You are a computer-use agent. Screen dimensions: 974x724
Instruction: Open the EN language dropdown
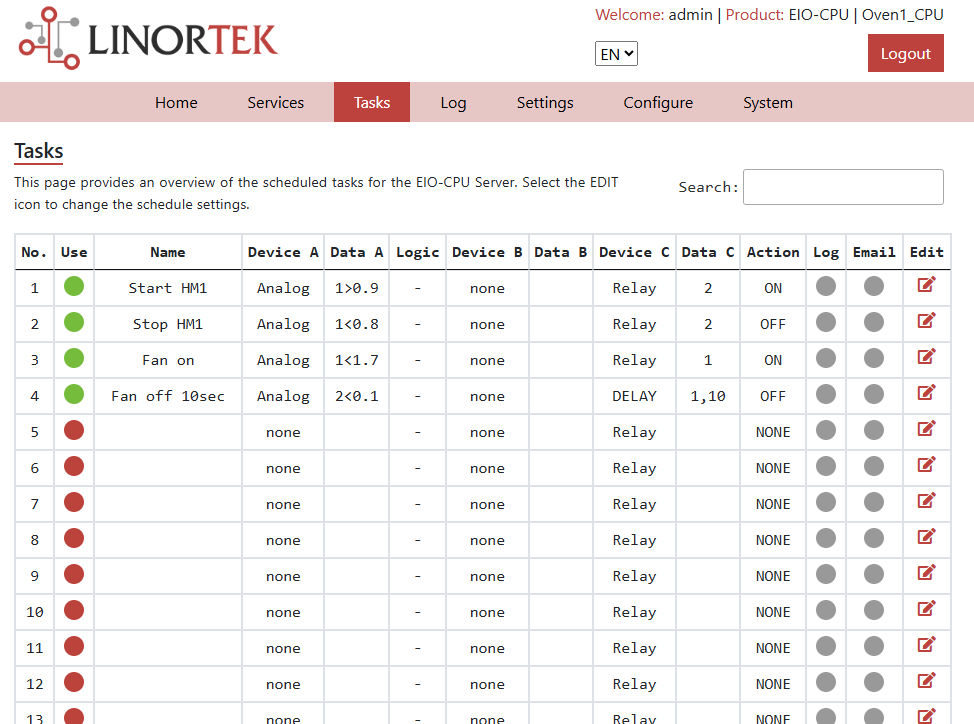[x=616, y=54]
